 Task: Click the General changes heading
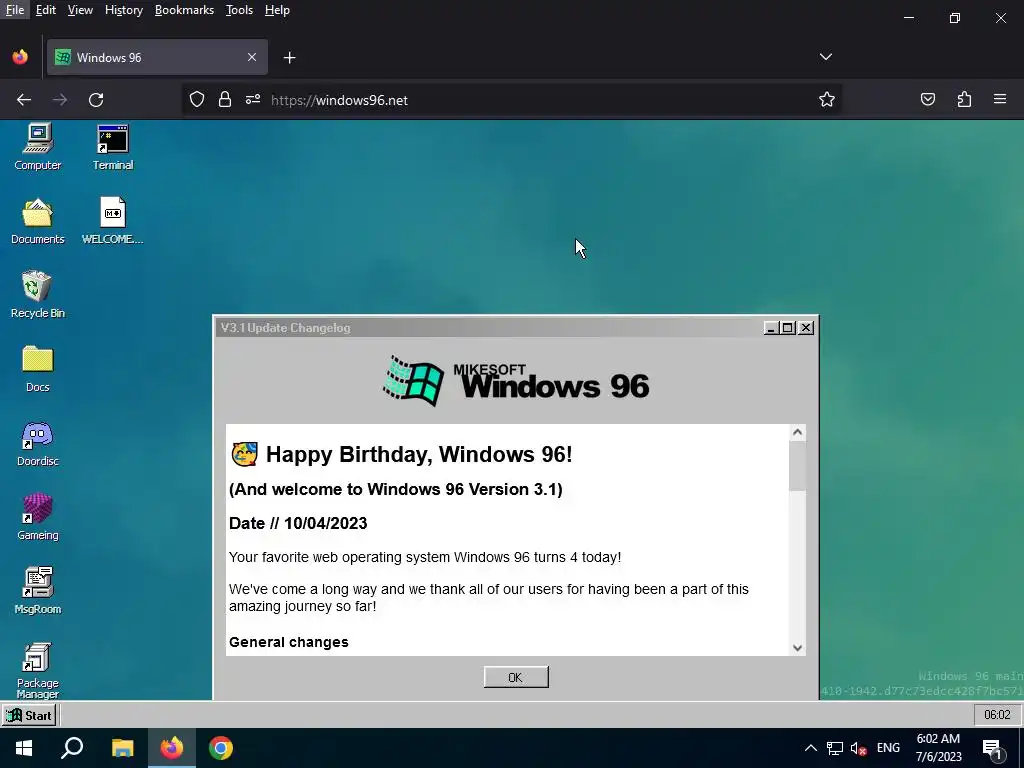289,642
